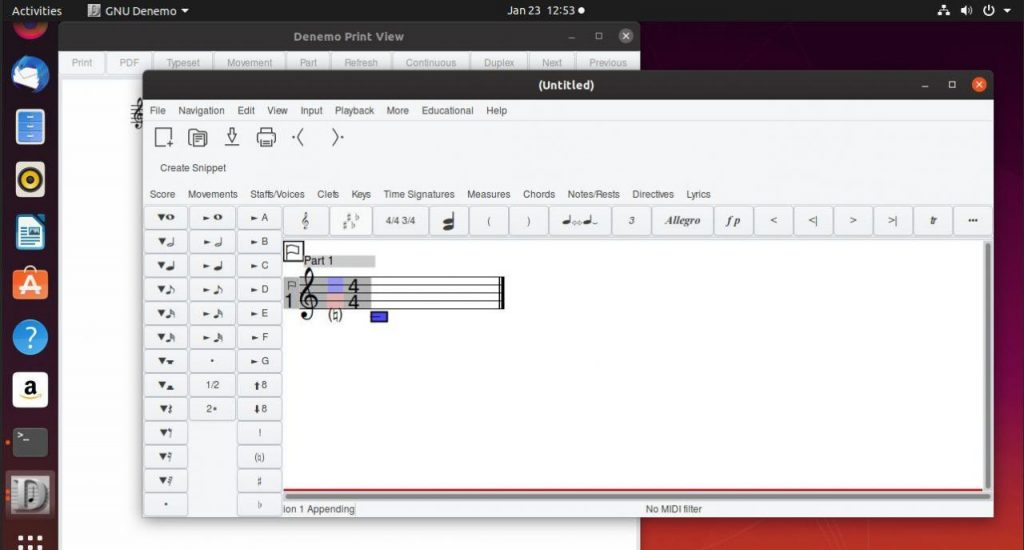
Task: Click the 4/4 3/4 time signature button
Action: 400,221
